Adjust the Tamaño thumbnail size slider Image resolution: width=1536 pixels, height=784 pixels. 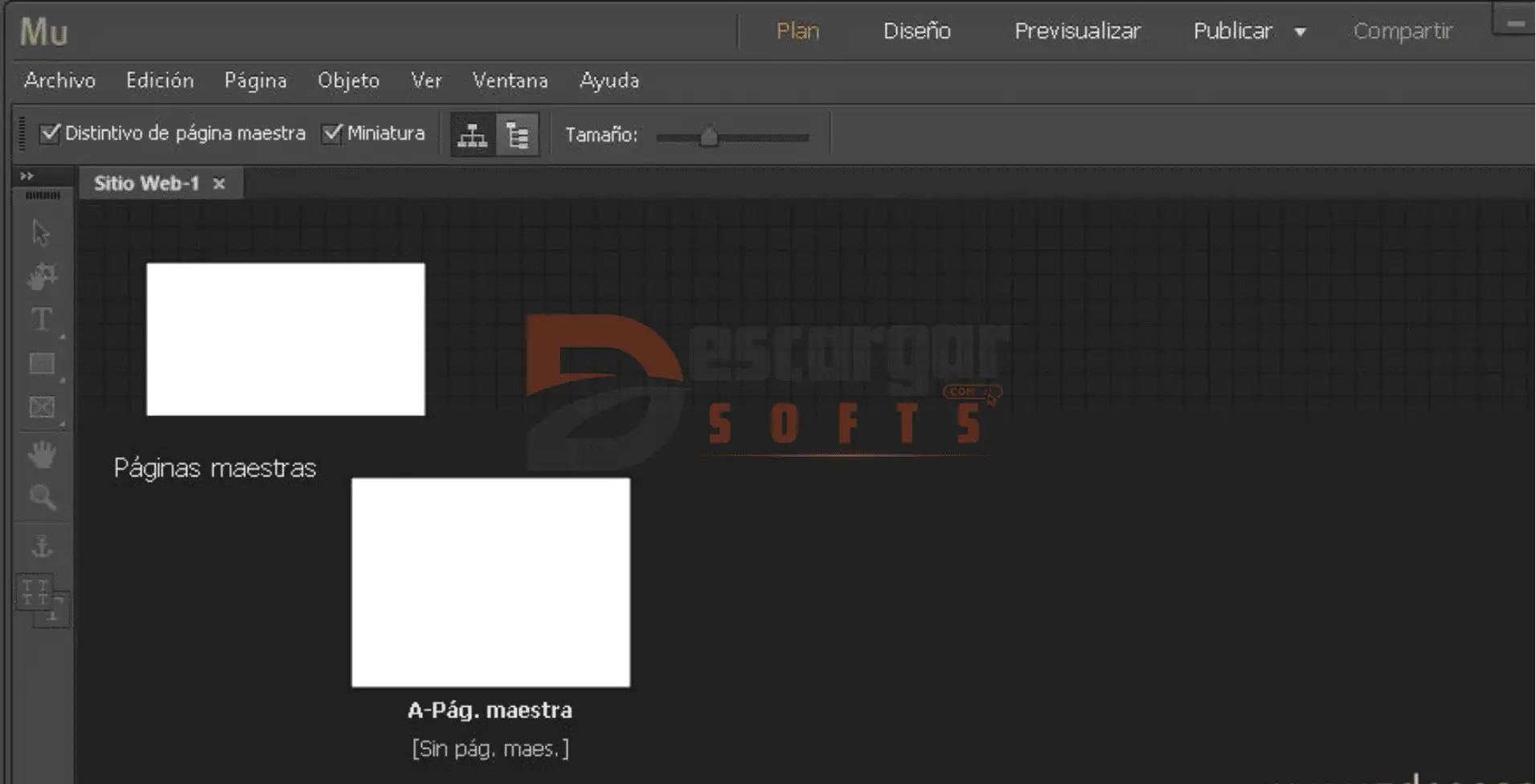tap(708, 137)
